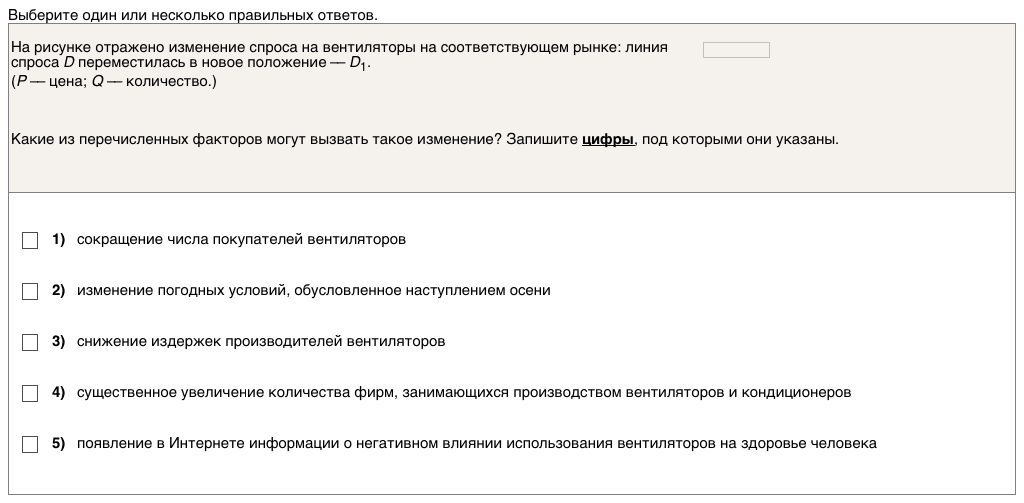Click the number label "4)"

coord(59,392)
